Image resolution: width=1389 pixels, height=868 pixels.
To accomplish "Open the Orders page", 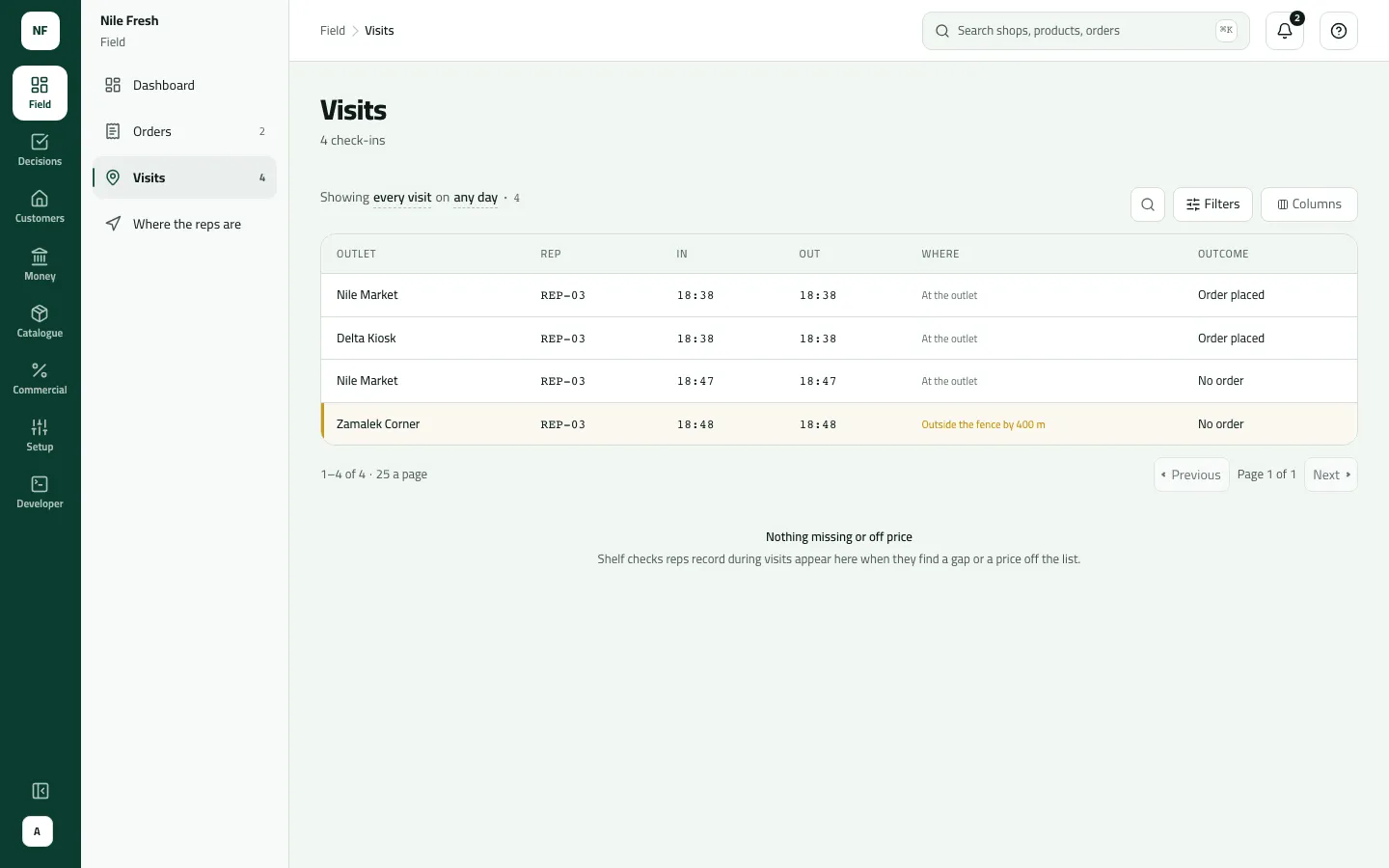I will click(x=184, y=131).
